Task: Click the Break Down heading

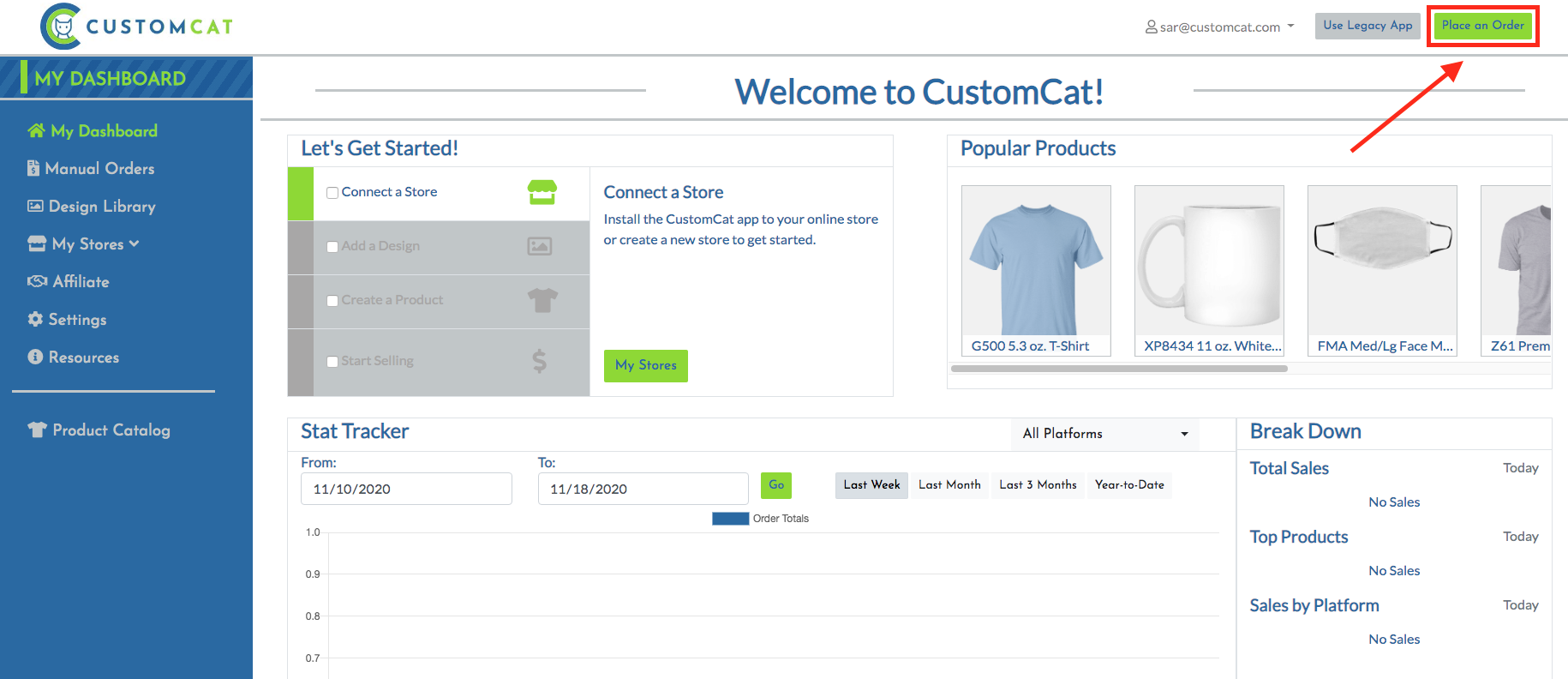Action: pos(1305,431)
